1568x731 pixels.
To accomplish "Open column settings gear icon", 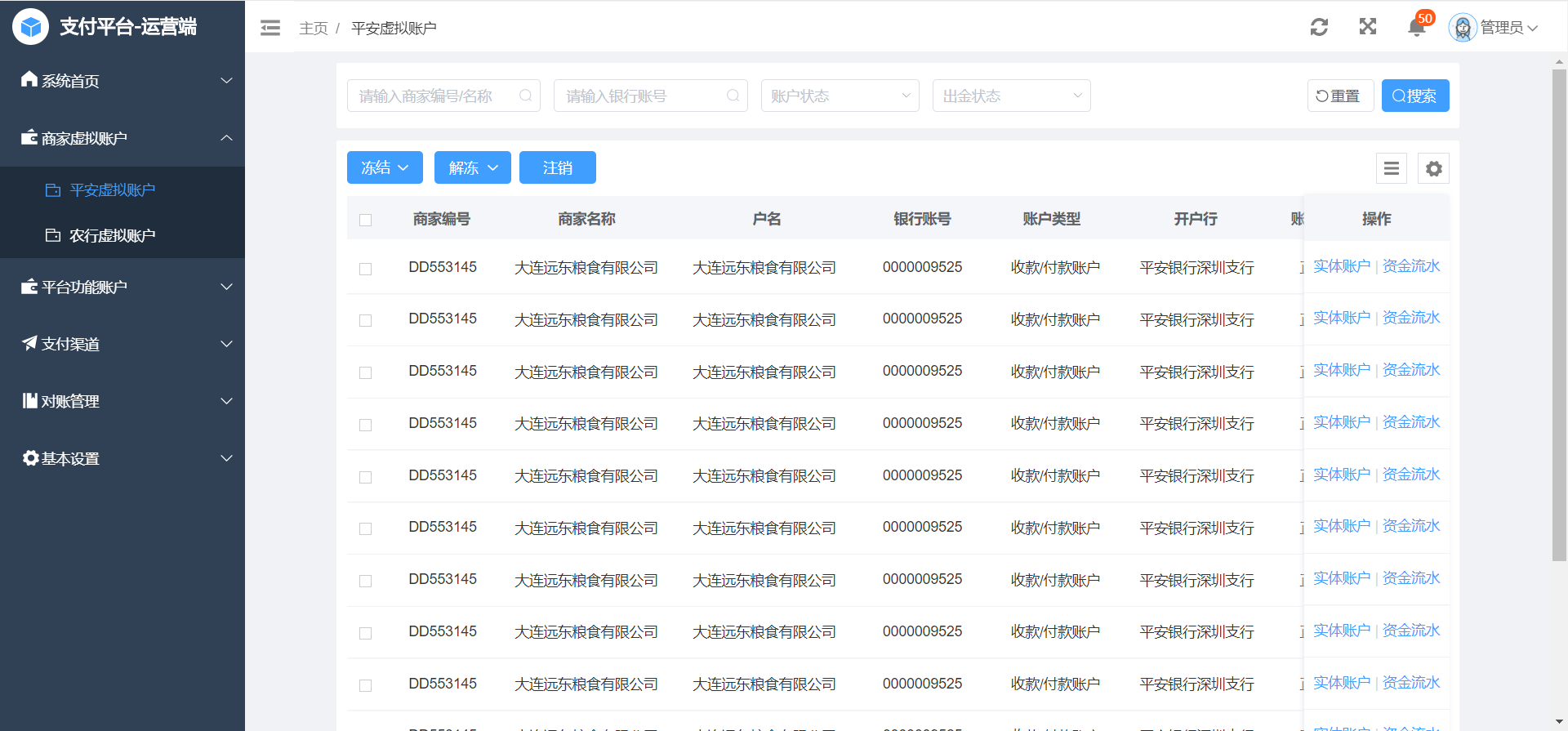I will point(1433,168).
